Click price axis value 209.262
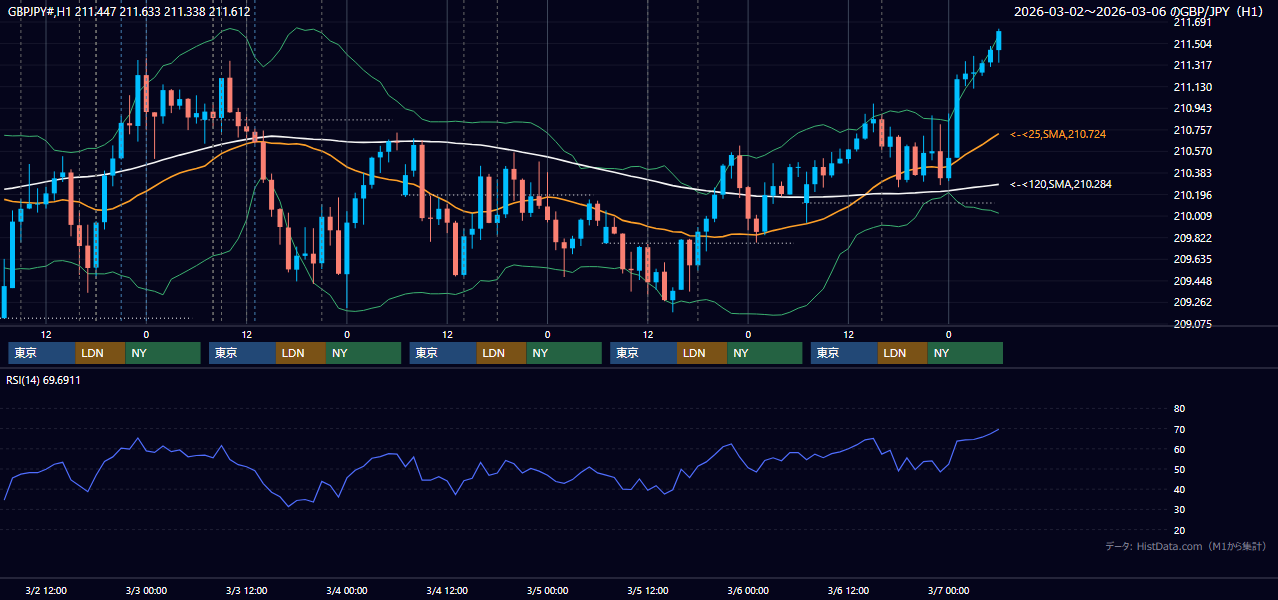The width and height of the screenshot is (1278, 600). pos(1192,303)
